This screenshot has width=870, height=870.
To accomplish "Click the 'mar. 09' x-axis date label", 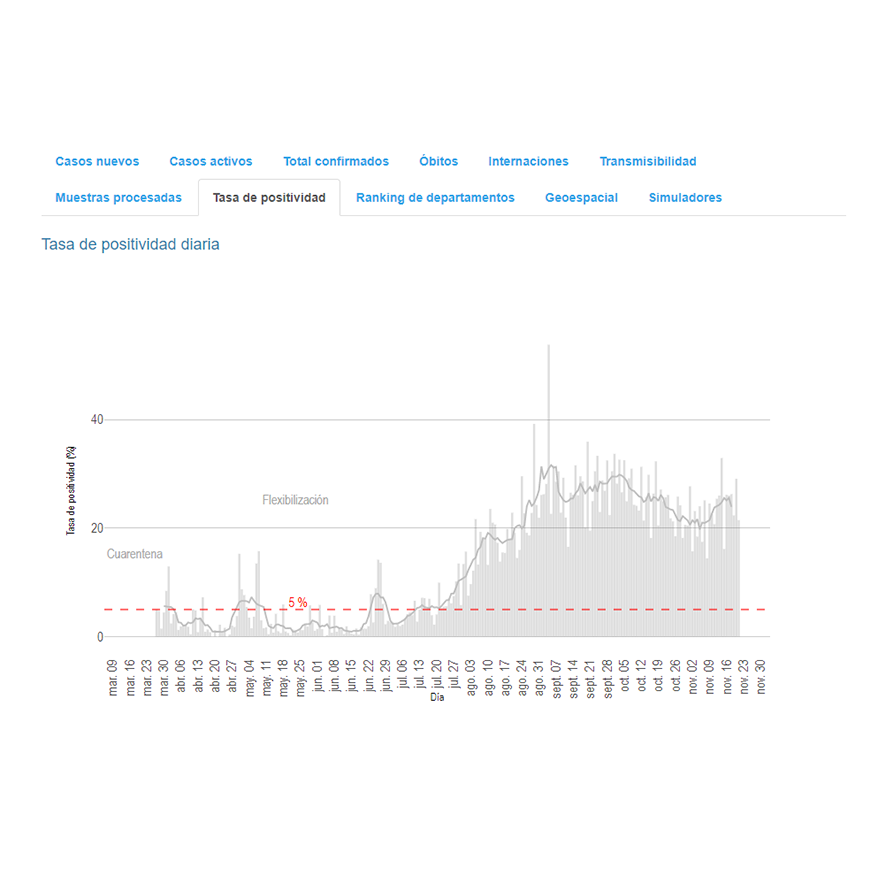I will pyautogui.click(x=113, y=674).
